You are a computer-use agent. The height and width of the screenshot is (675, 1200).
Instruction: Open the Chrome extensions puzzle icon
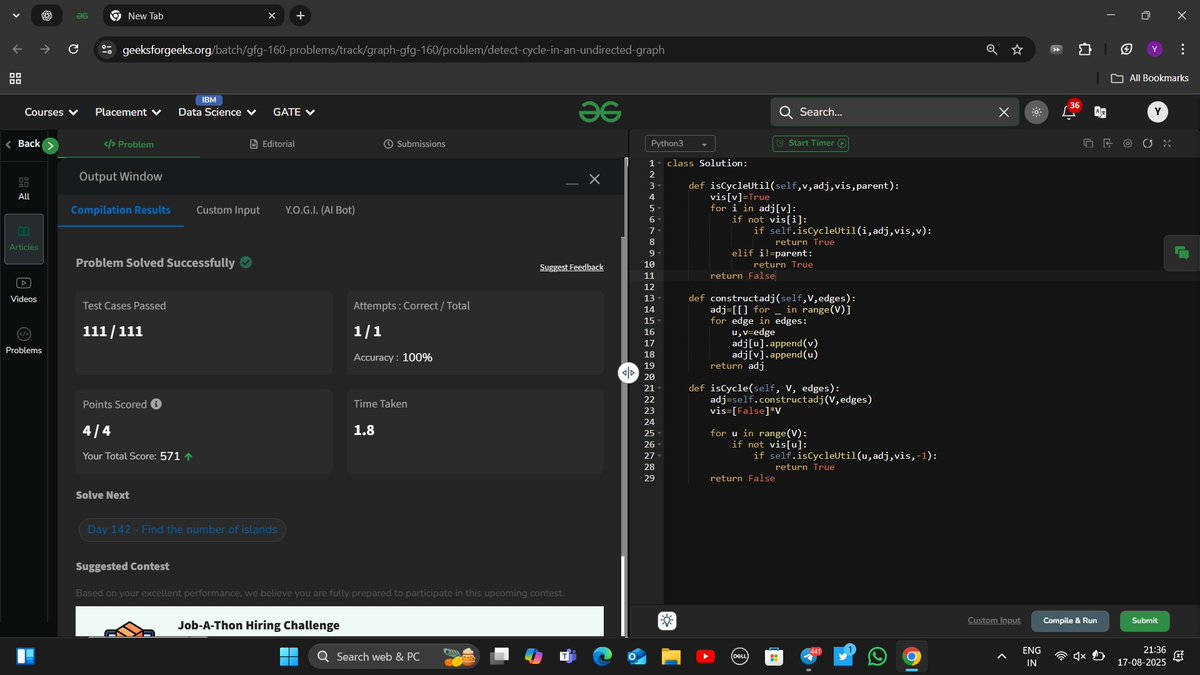click(x=1085, y=50)
